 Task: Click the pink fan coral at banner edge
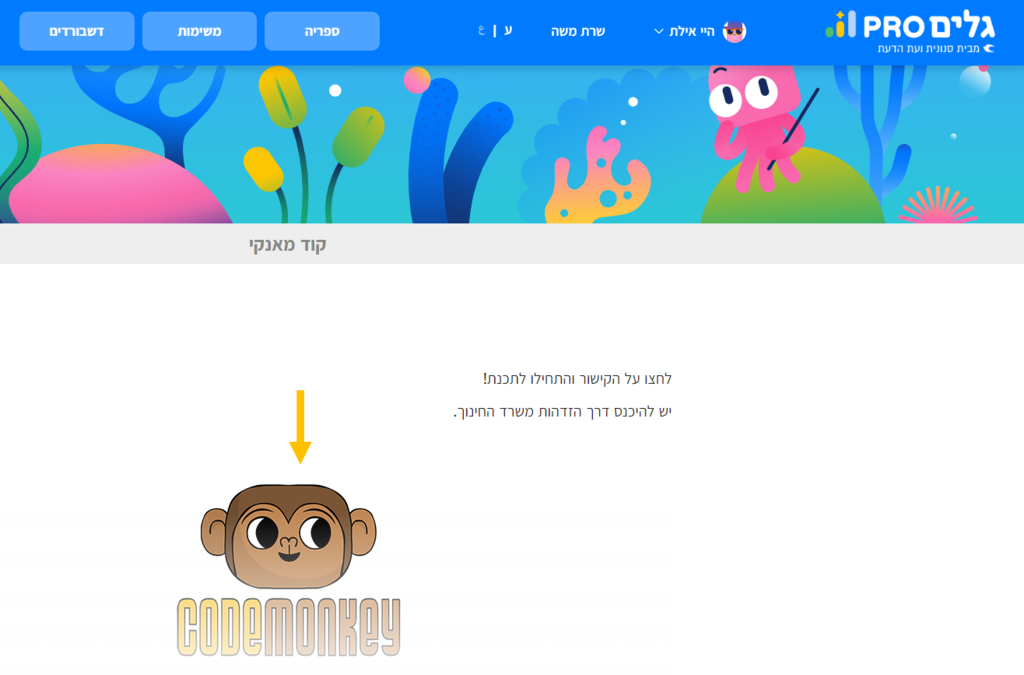[938, 205]
